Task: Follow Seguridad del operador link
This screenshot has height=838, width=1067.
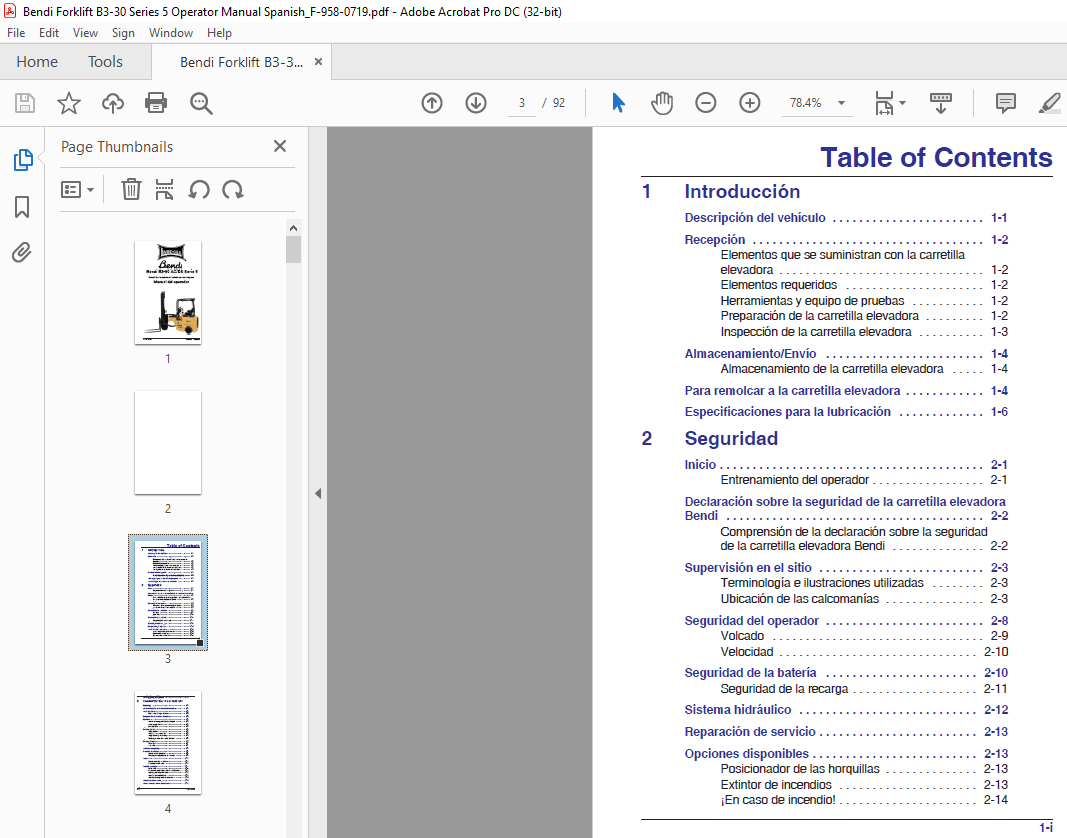Action: point(751,621)
